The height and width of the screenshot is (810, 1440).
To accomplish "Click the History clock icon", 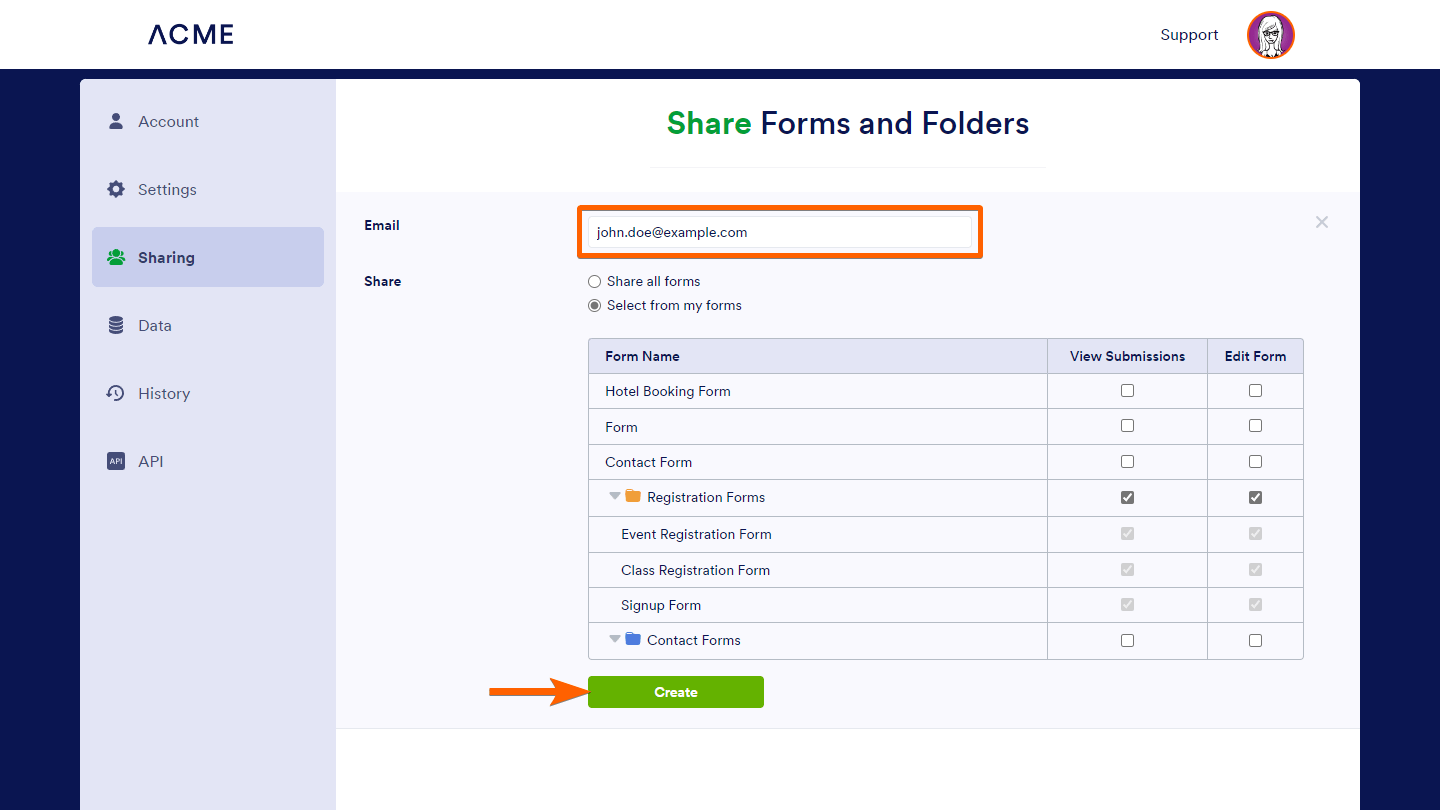I will pos(116,393).
